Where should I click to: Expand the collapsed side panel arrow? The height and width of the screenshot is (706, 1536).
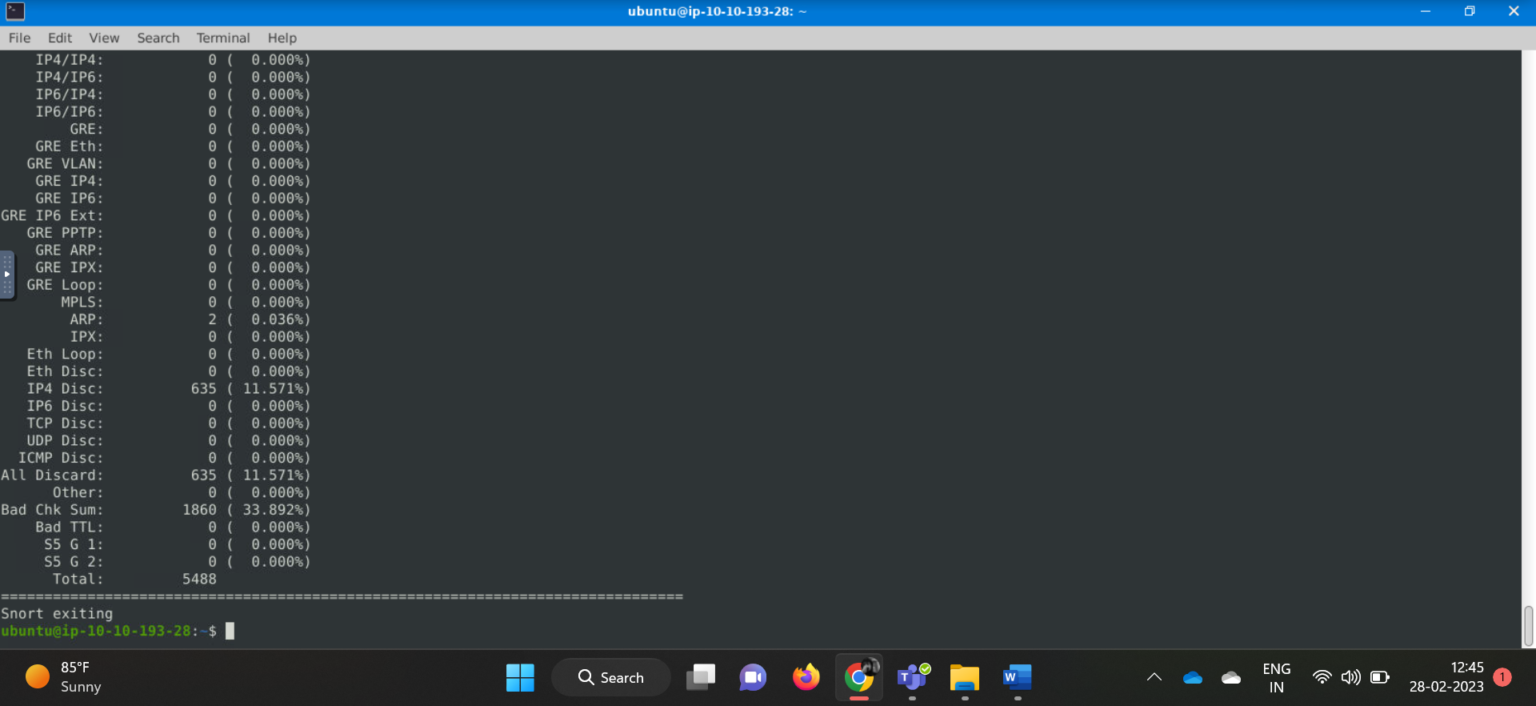tap(7, 275)
